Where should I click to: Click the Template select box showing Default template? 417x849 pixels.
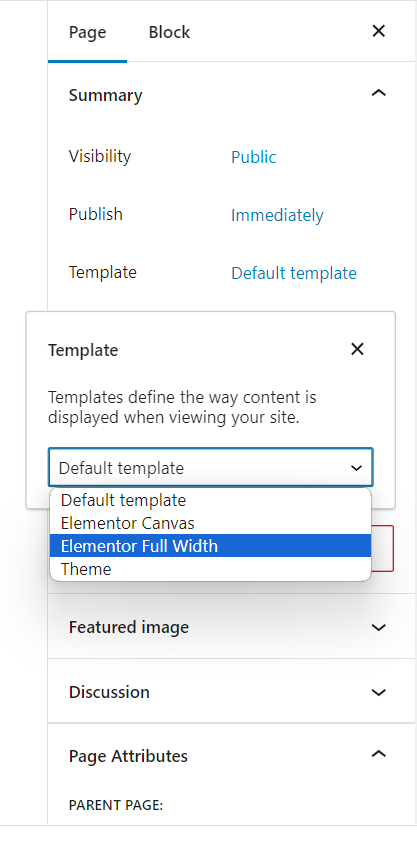(211, 467)
